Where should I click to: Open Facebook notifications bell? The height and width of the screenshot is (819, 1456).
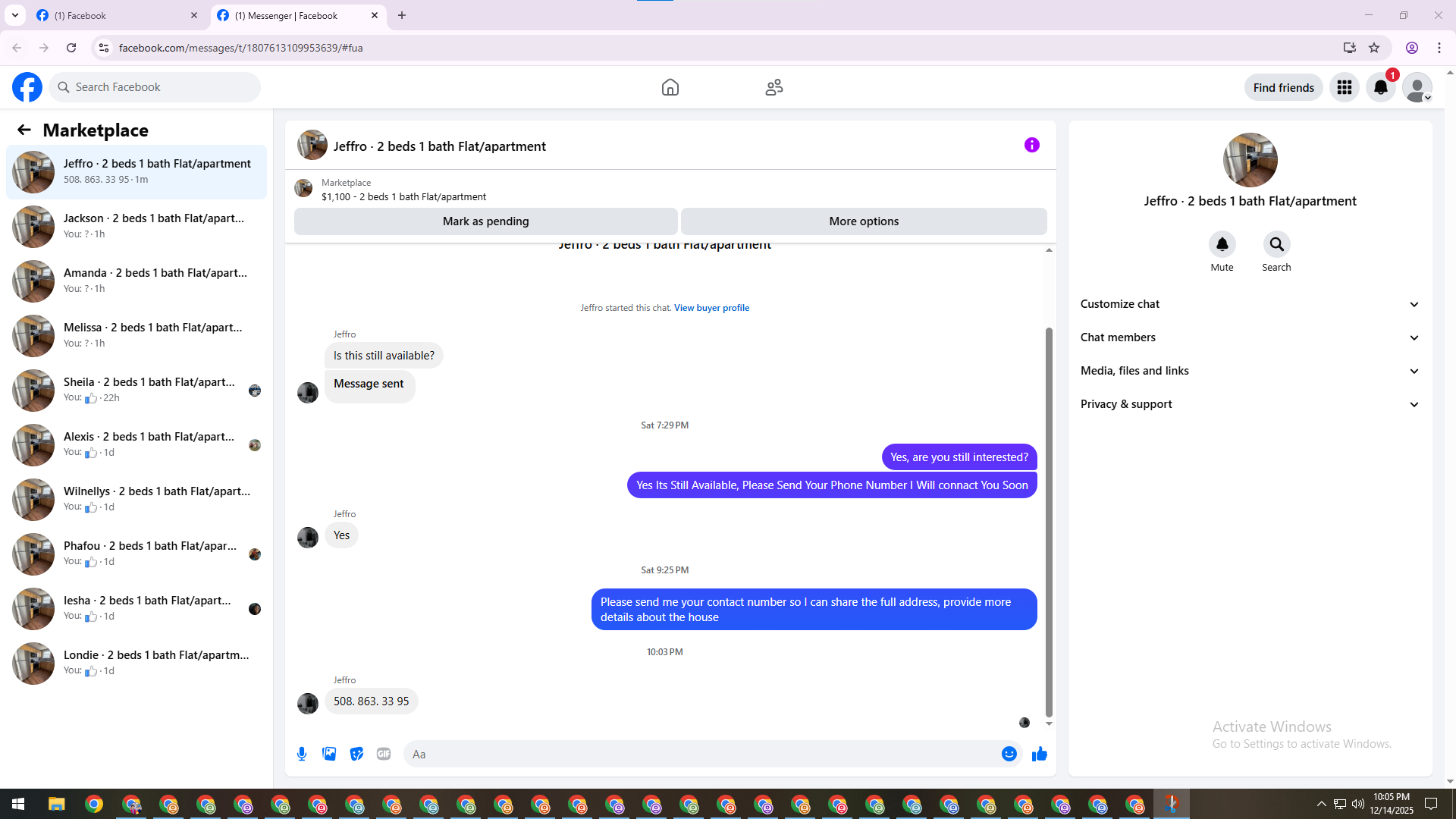pos(1380,87)
